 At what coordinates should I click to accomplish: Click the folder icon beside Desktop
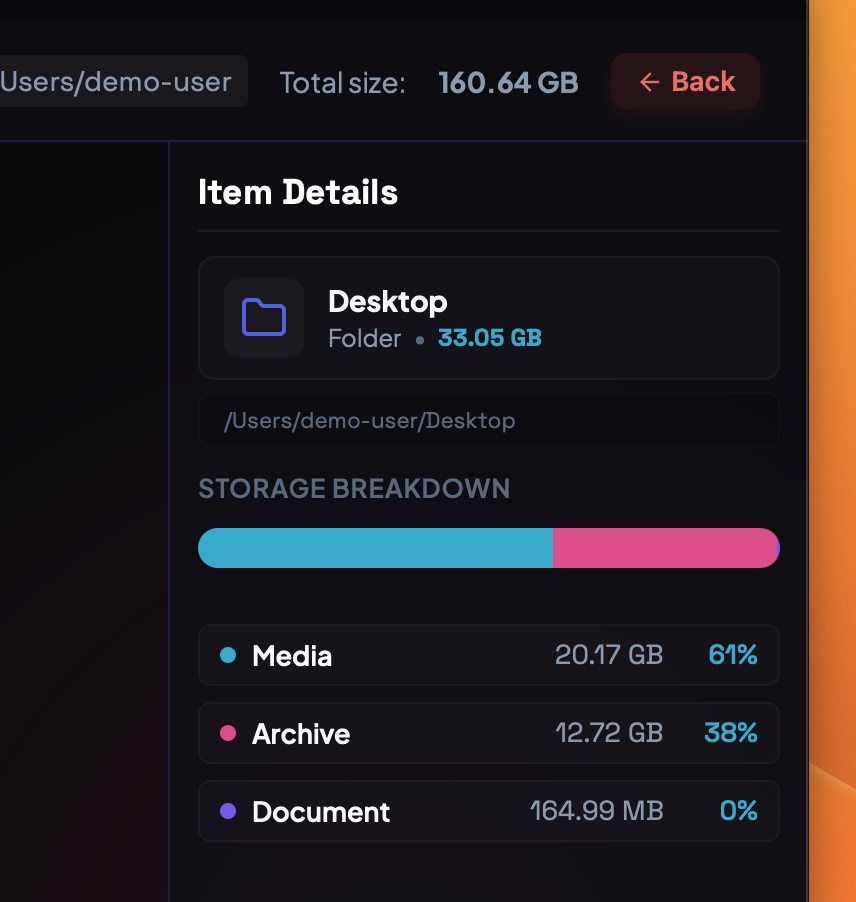264,318
